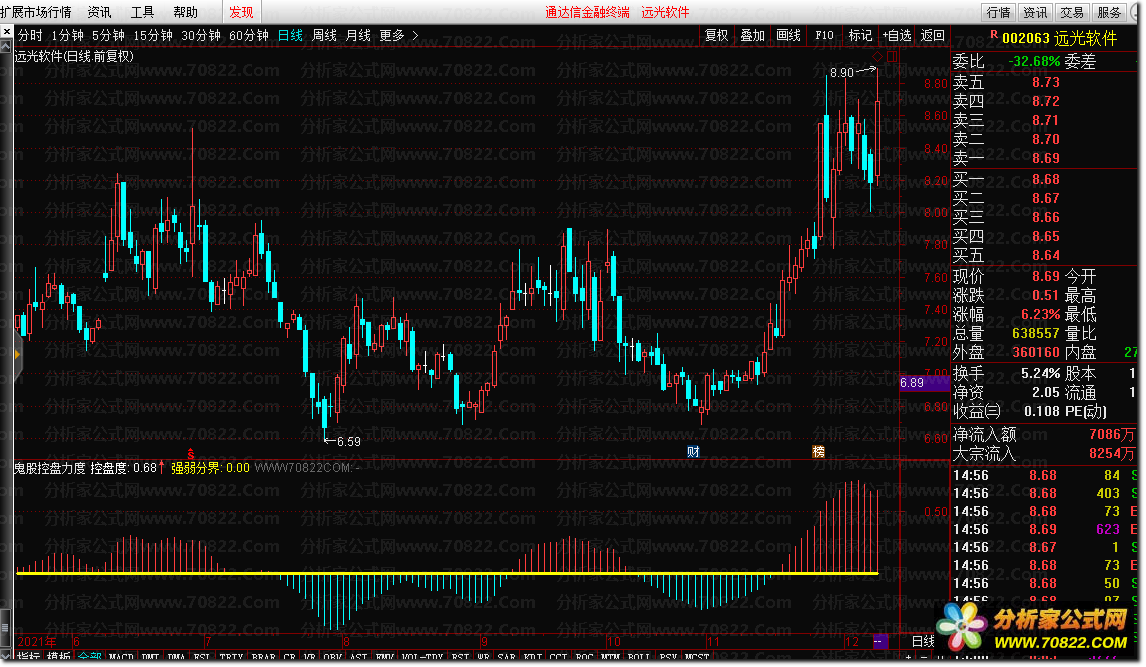Switch to the 分时 intraday view
Screen dimensions: 1146x667
point(30,35)
